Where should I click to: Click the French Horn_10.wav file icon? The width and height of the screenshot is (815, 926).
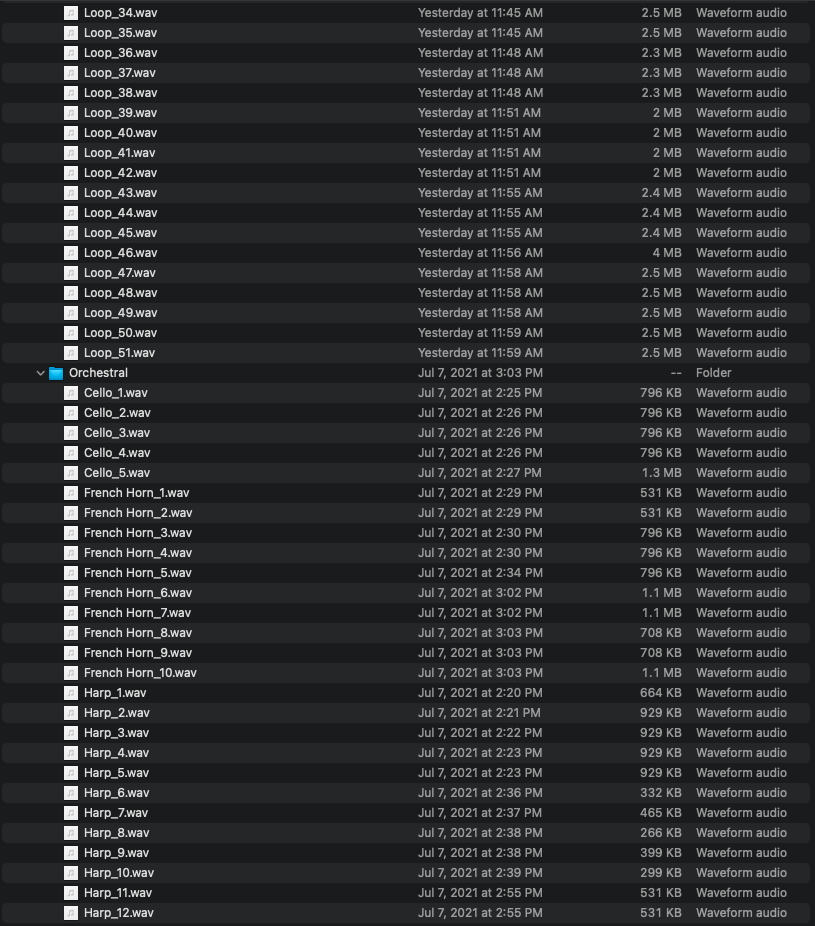(71, 673)
